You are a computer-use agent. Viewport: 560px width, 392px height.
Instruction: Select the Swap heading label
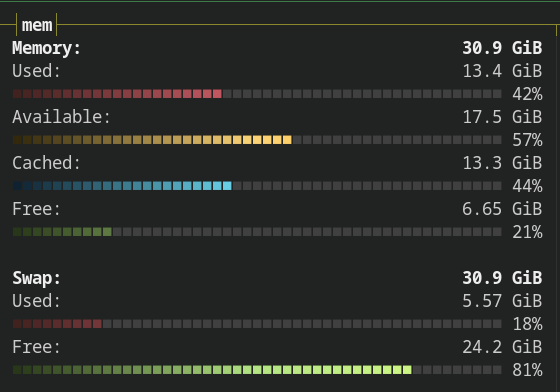36,278
